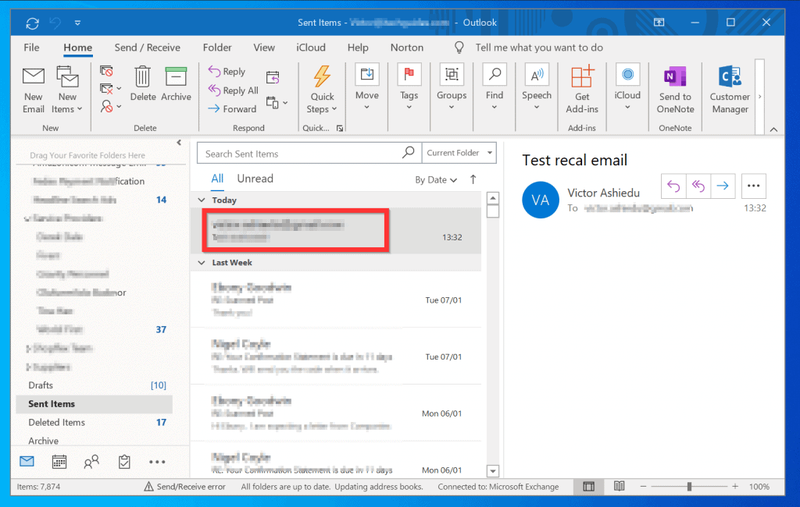Select the Home tab
Image resolution: width=800 pixels, height=507 pixels.
78,47
